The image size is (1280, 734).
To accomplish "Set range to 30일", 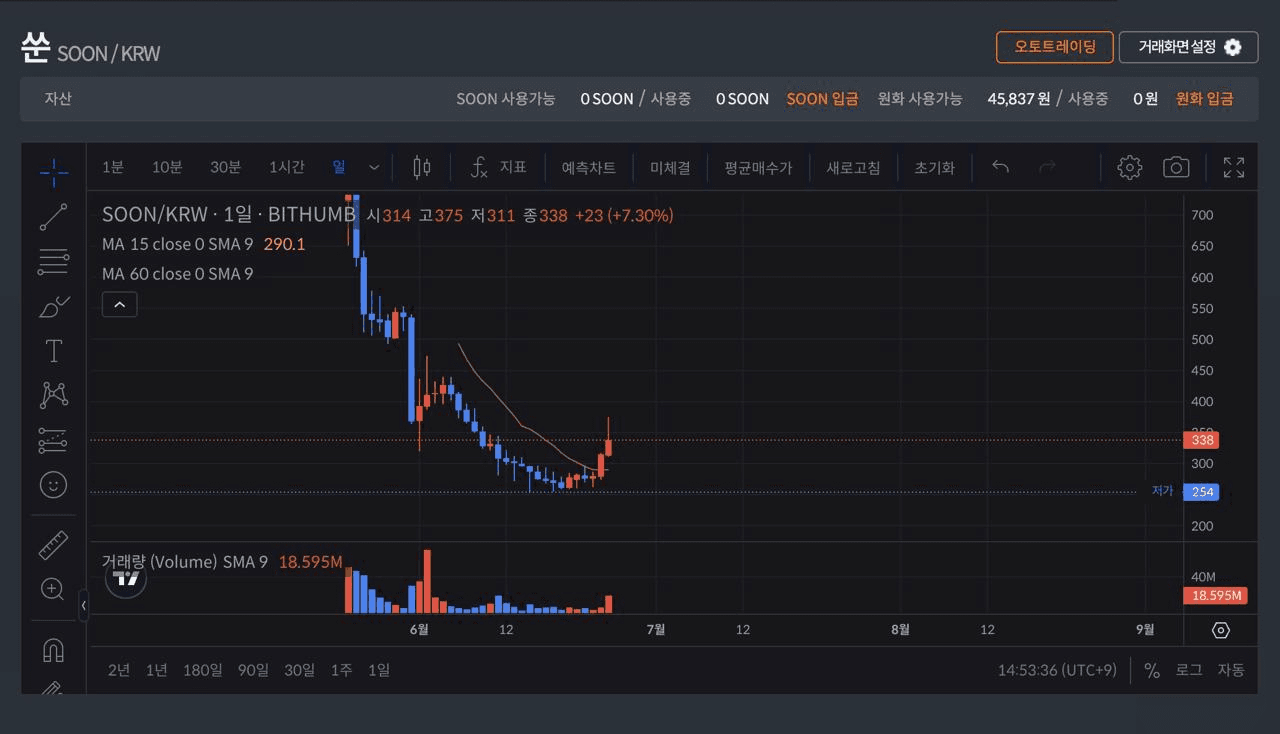I will coord(300,670).
